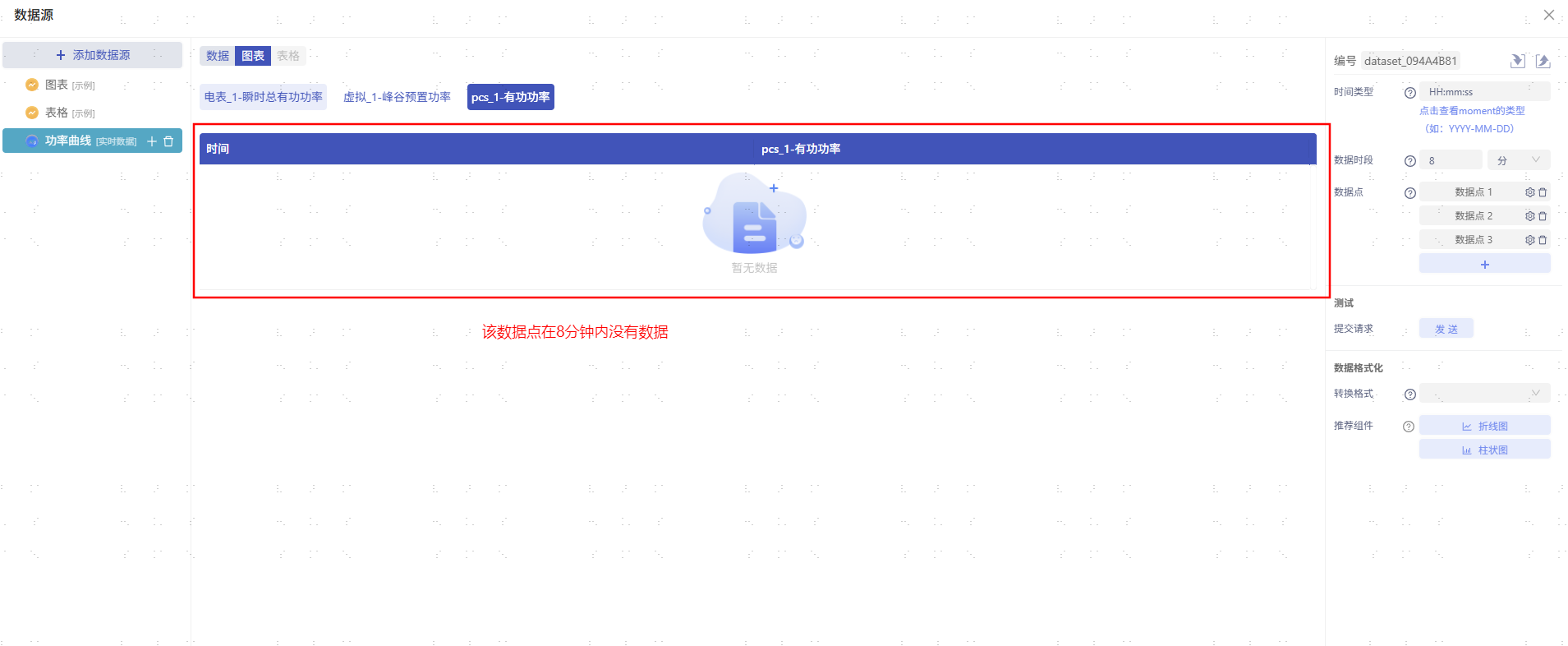Delete the 功率曲线 data source via trash icon

coord(169,141)
